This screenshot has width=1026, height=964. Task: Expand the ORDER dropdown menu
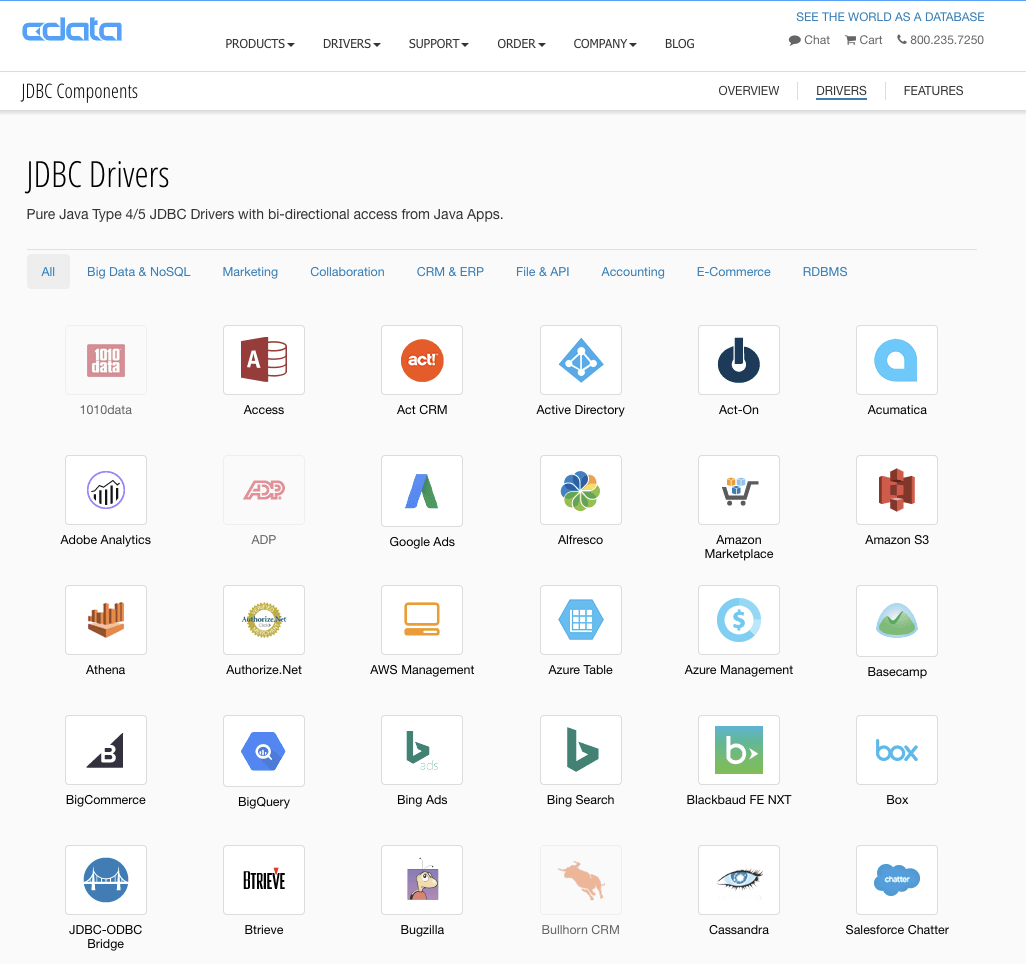(521, 44)
